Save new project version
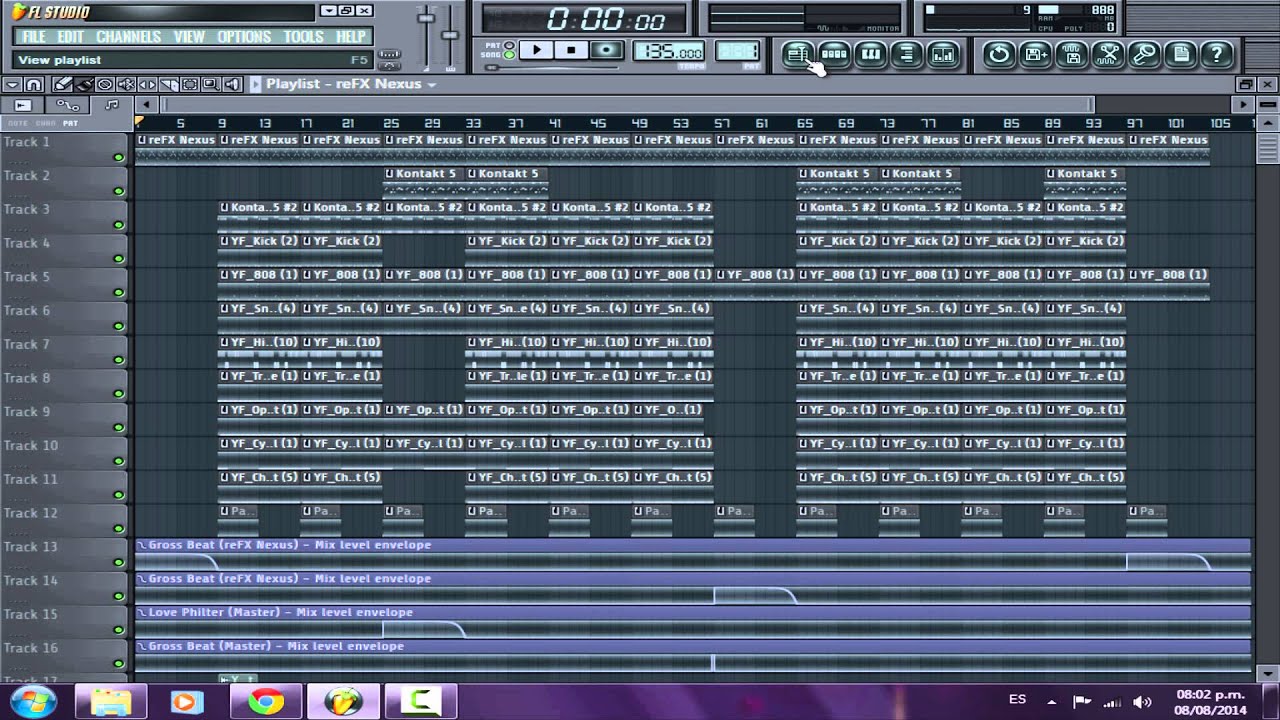This screenshot has height=720, width=1280. (1035, 54)
